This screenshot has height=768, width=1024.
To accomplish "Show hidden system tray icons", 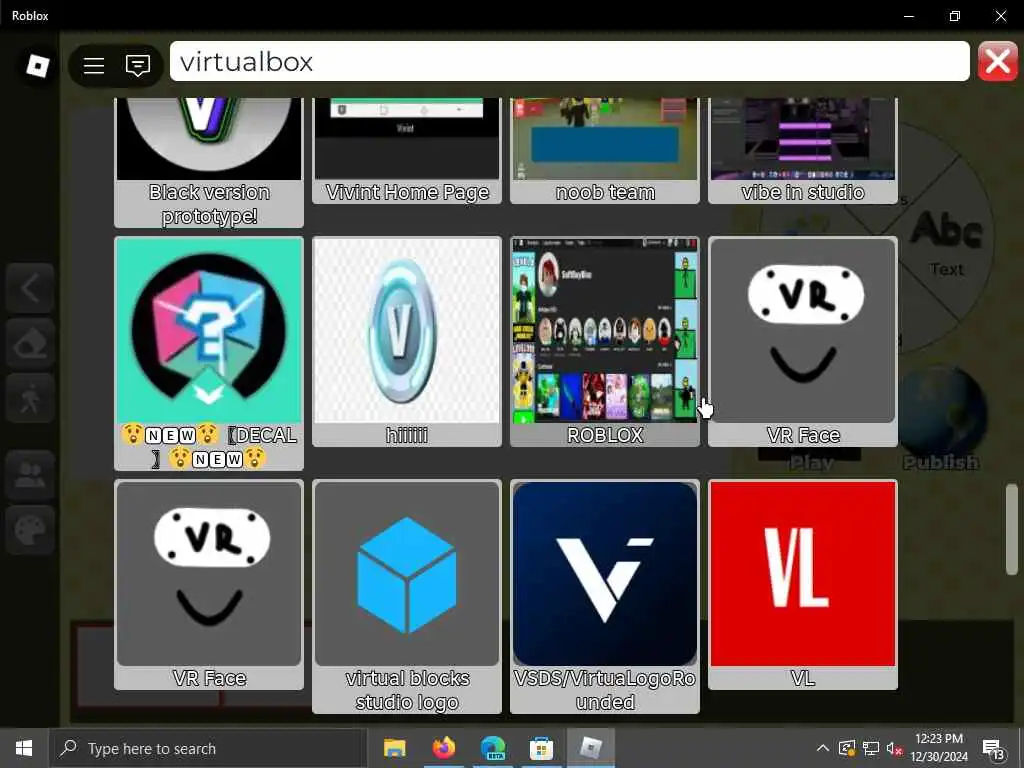I will click(x=823, y=748).
